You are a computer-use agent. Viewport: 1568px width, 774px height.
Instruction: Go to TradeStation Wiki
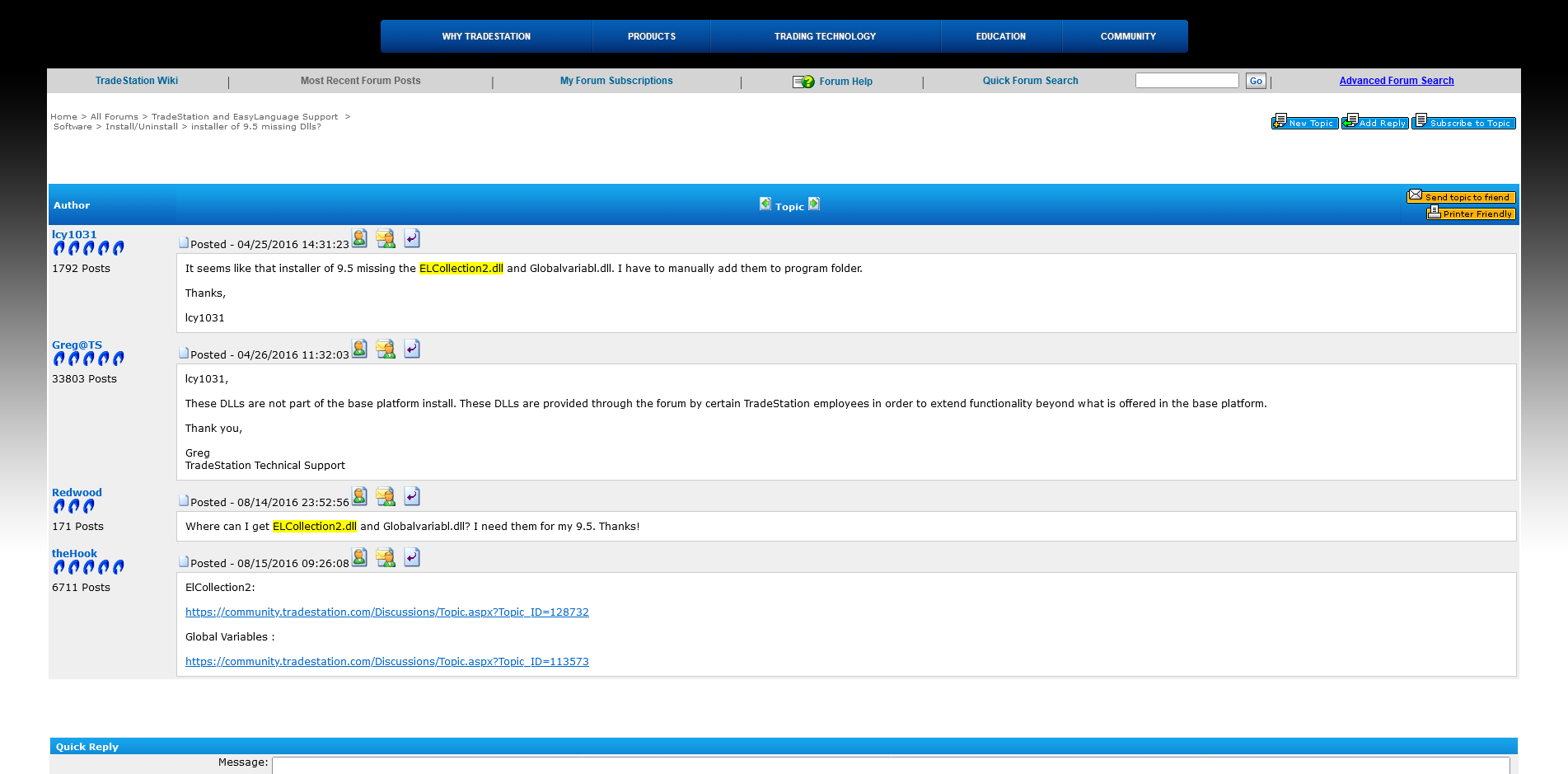(x=137, y=81)
